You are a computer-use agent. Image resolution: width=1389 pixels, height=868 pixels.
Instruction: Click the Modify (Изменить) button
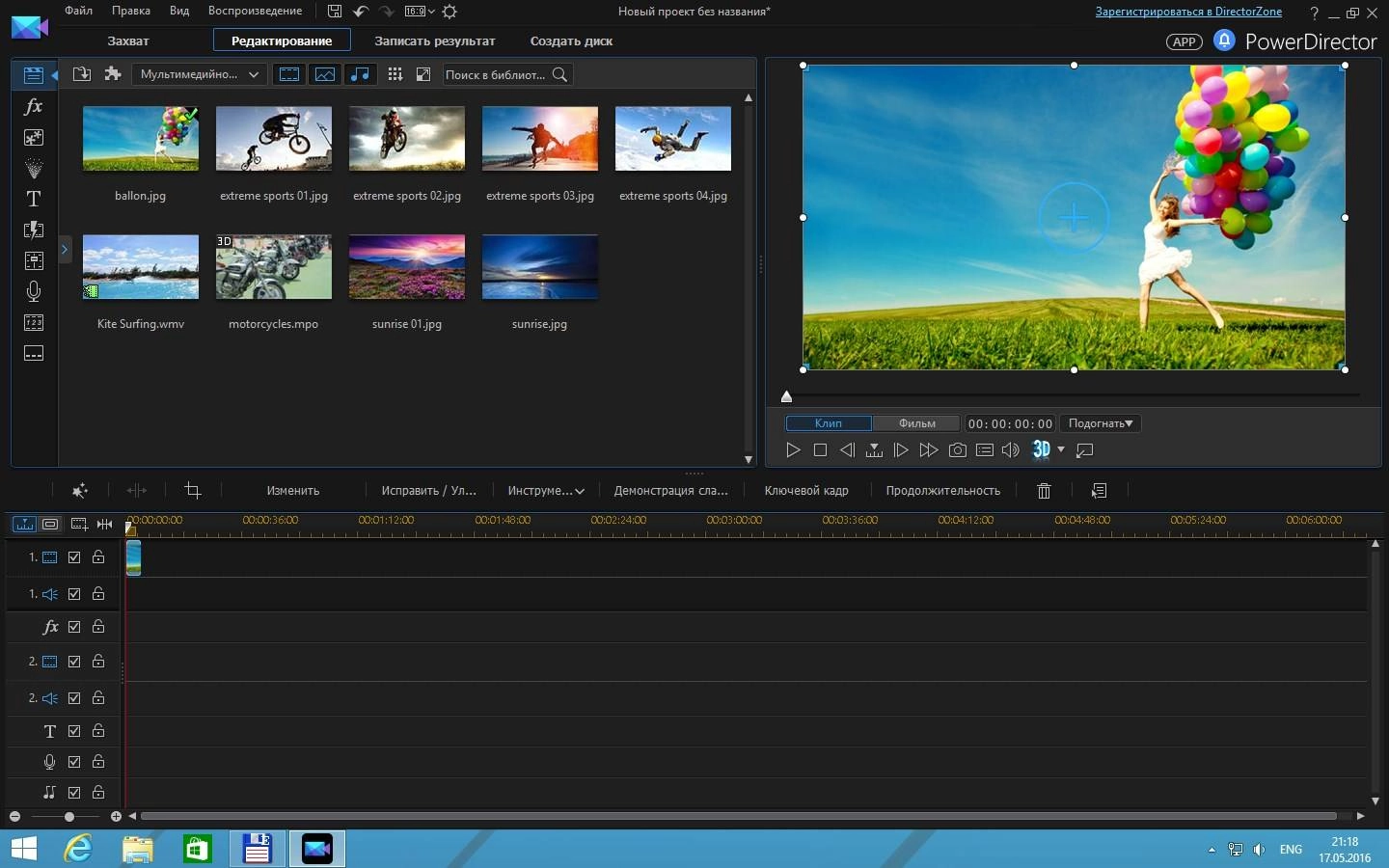pos(293,491)
